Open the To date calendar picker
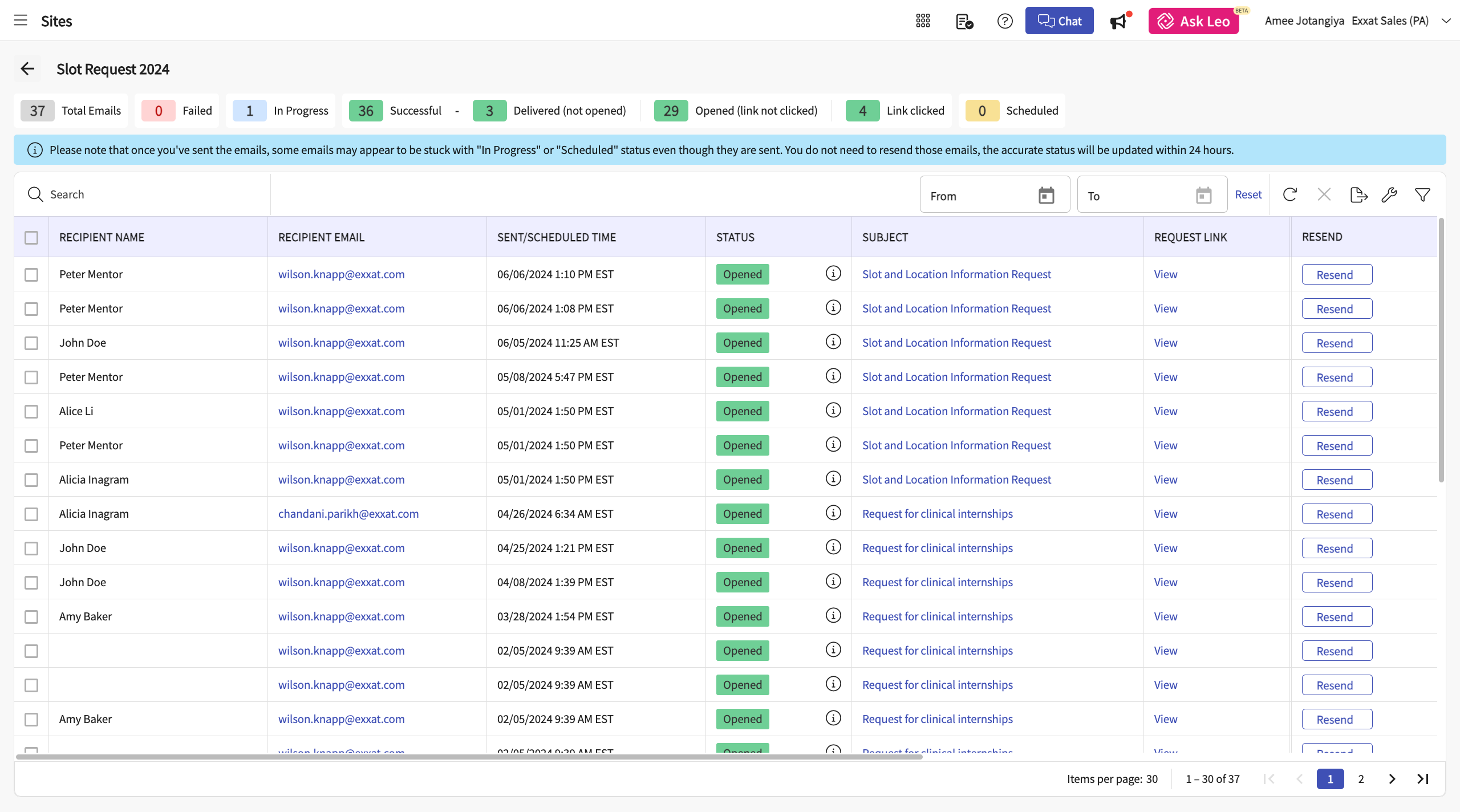The image size is (1460, 812). pos(1203,196)
